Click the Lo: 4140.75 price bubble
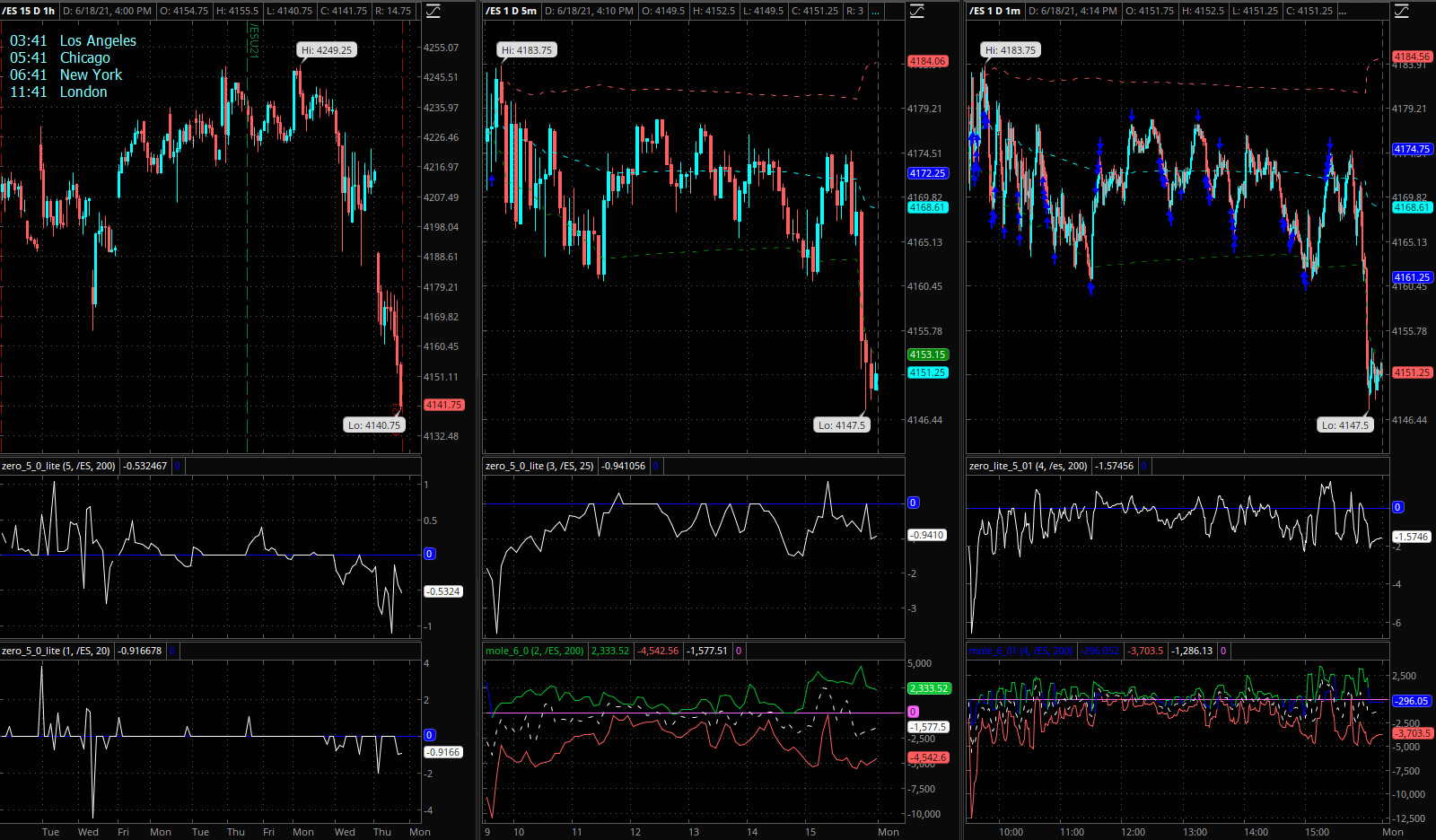This screenshot has width=1436, height=840. [374, 425]
